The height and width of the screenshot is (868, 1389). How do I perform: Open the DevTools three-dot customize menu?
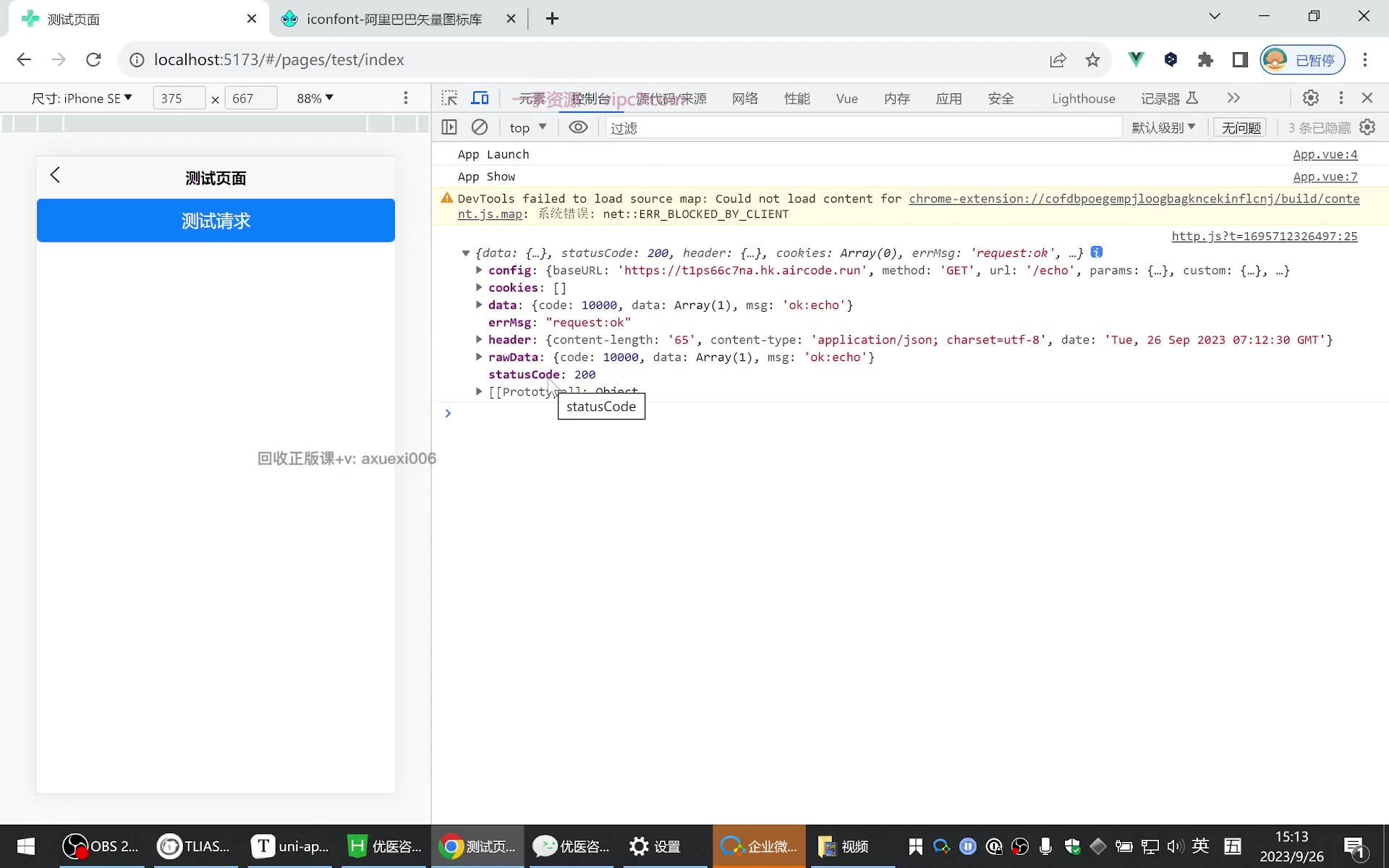point(1341,98)
